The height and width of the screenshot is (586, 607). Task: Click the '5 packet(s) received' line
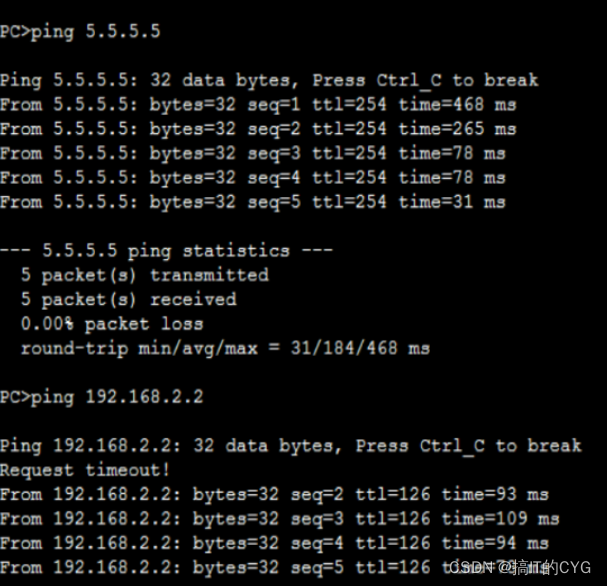[129, 300]
